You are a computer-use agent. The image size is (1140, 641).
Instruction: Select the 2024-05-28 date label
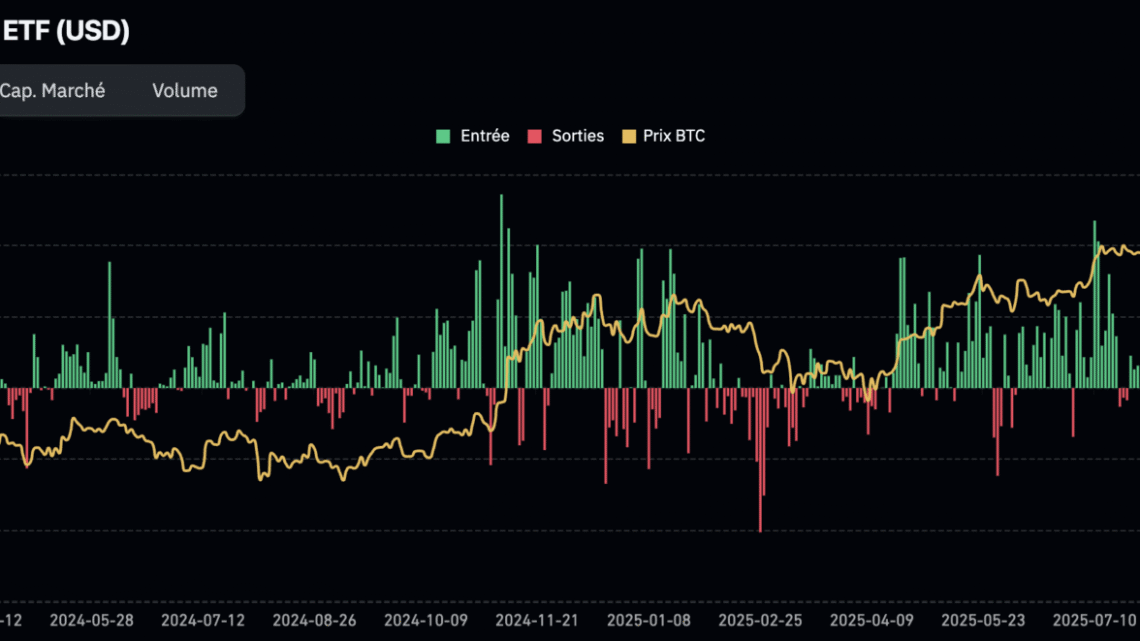click(92, 620)
